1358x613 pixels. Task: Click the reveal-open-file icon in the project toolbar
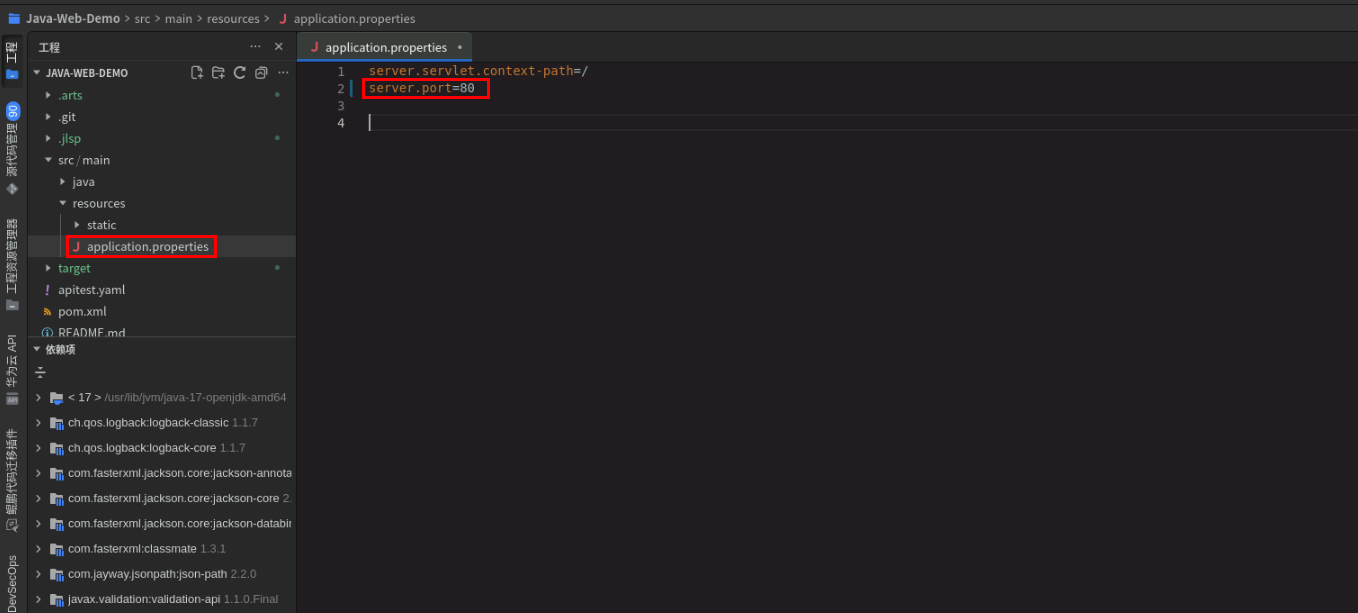[x=261, y=72]
